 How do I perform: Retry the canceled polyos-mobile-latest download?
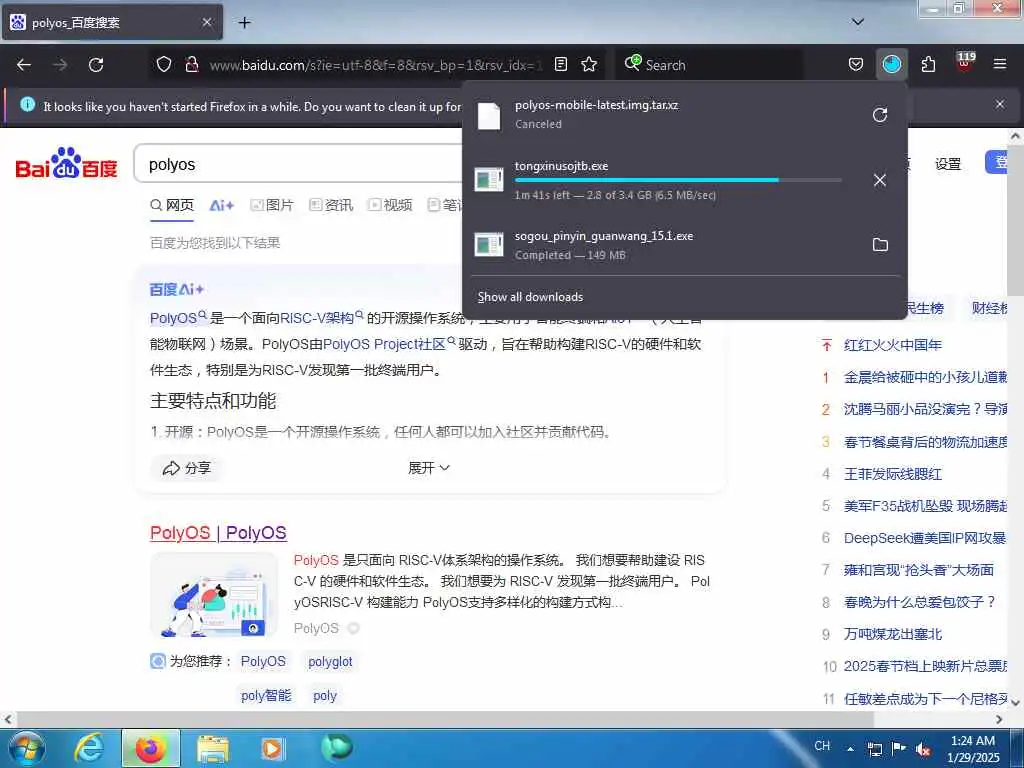880,115
